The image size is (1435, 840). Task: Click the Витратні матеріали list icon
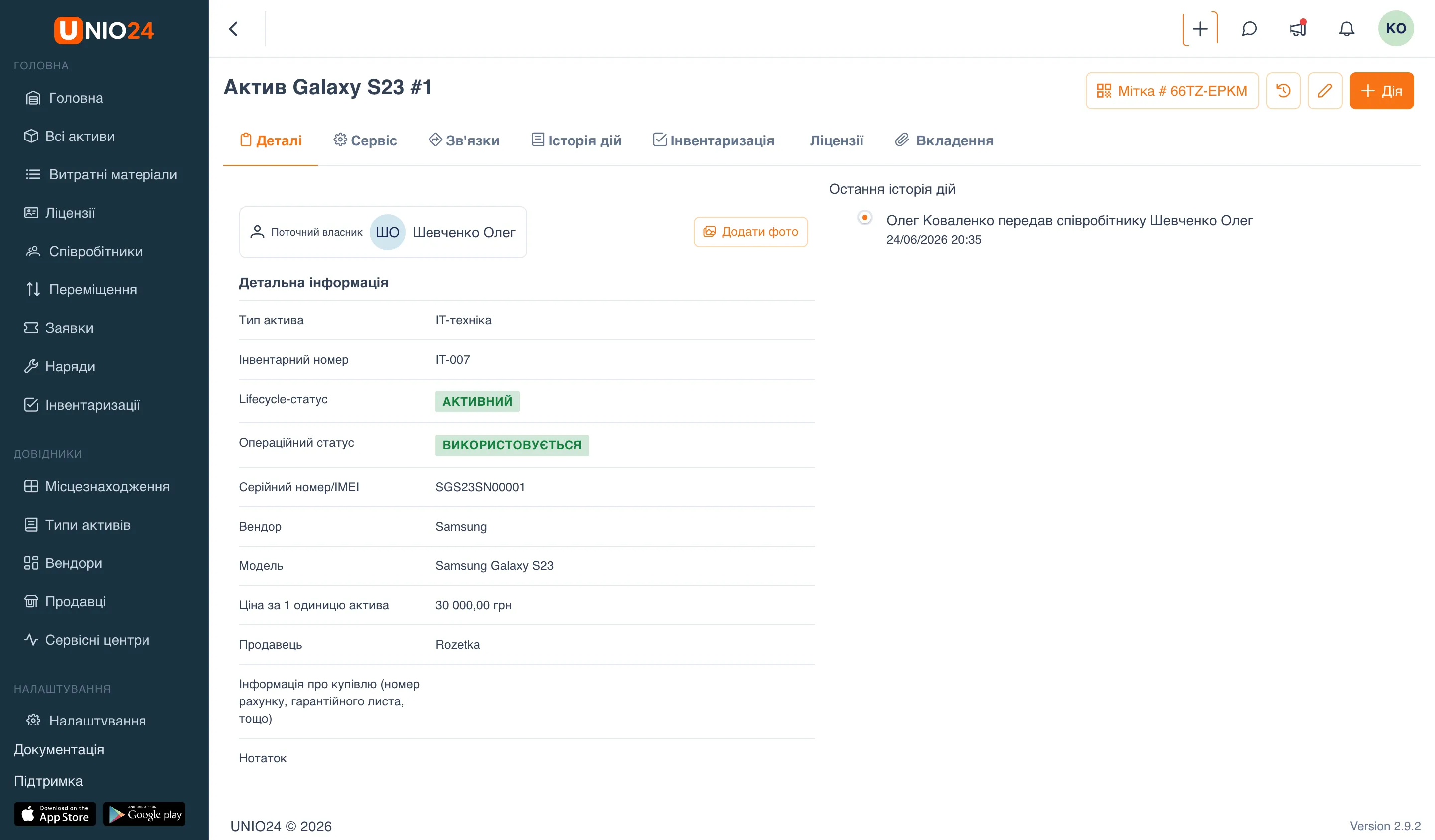point(33,174)
